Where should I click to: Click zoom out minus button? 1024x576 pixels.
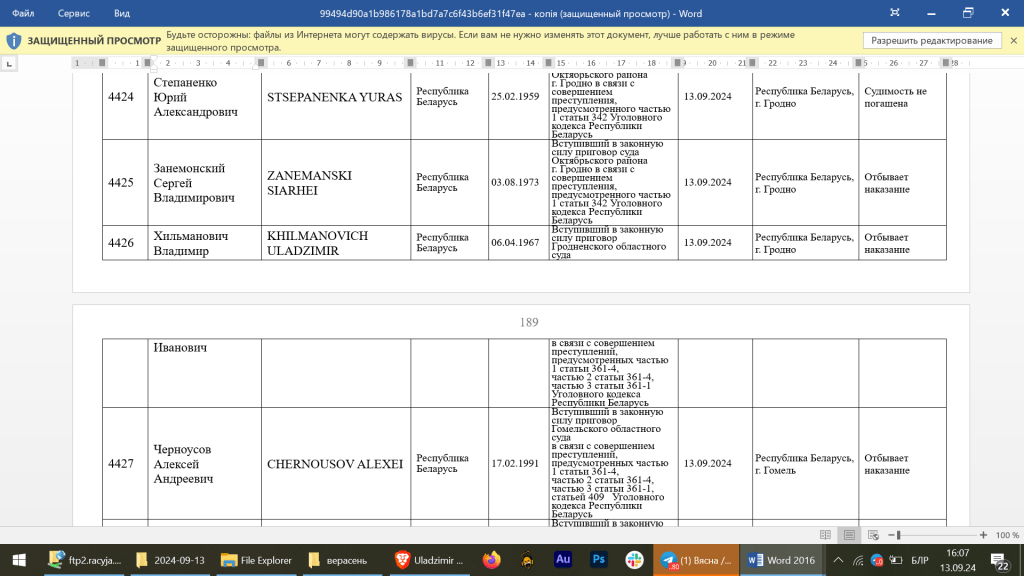[x=890, y=535]
